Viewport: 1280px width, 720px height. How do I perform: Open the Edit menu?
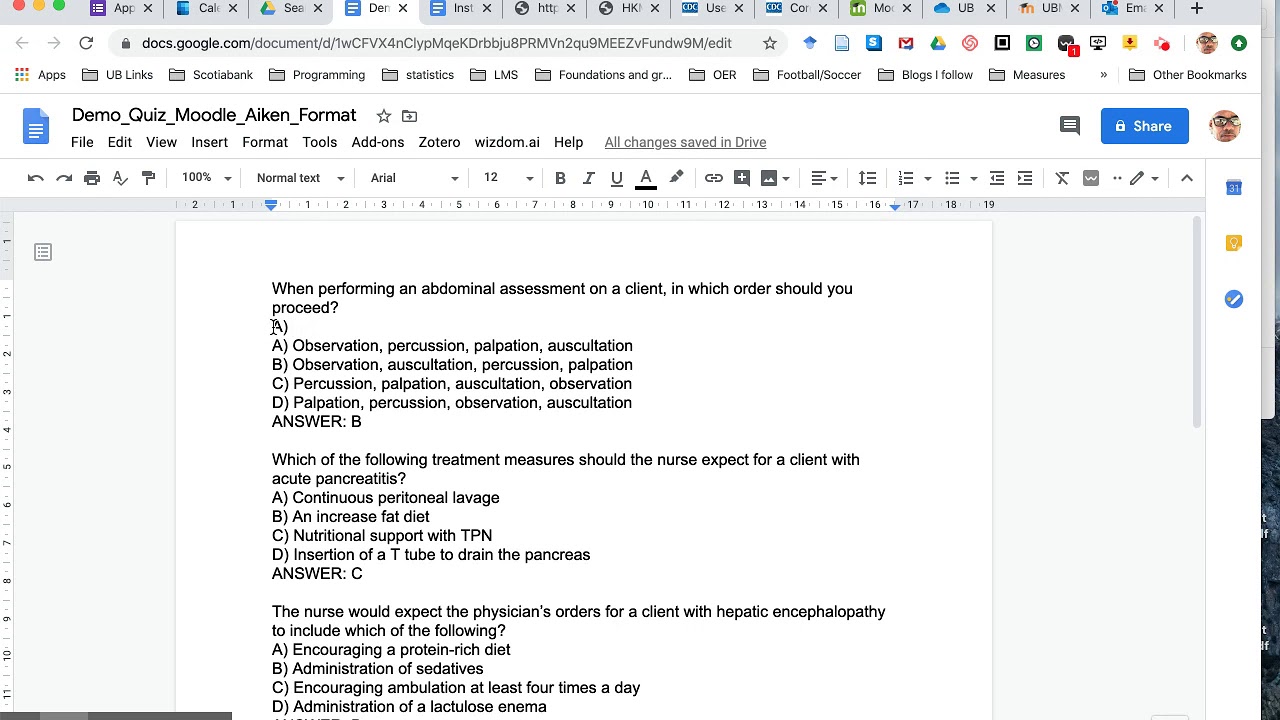tap(120, 142)
